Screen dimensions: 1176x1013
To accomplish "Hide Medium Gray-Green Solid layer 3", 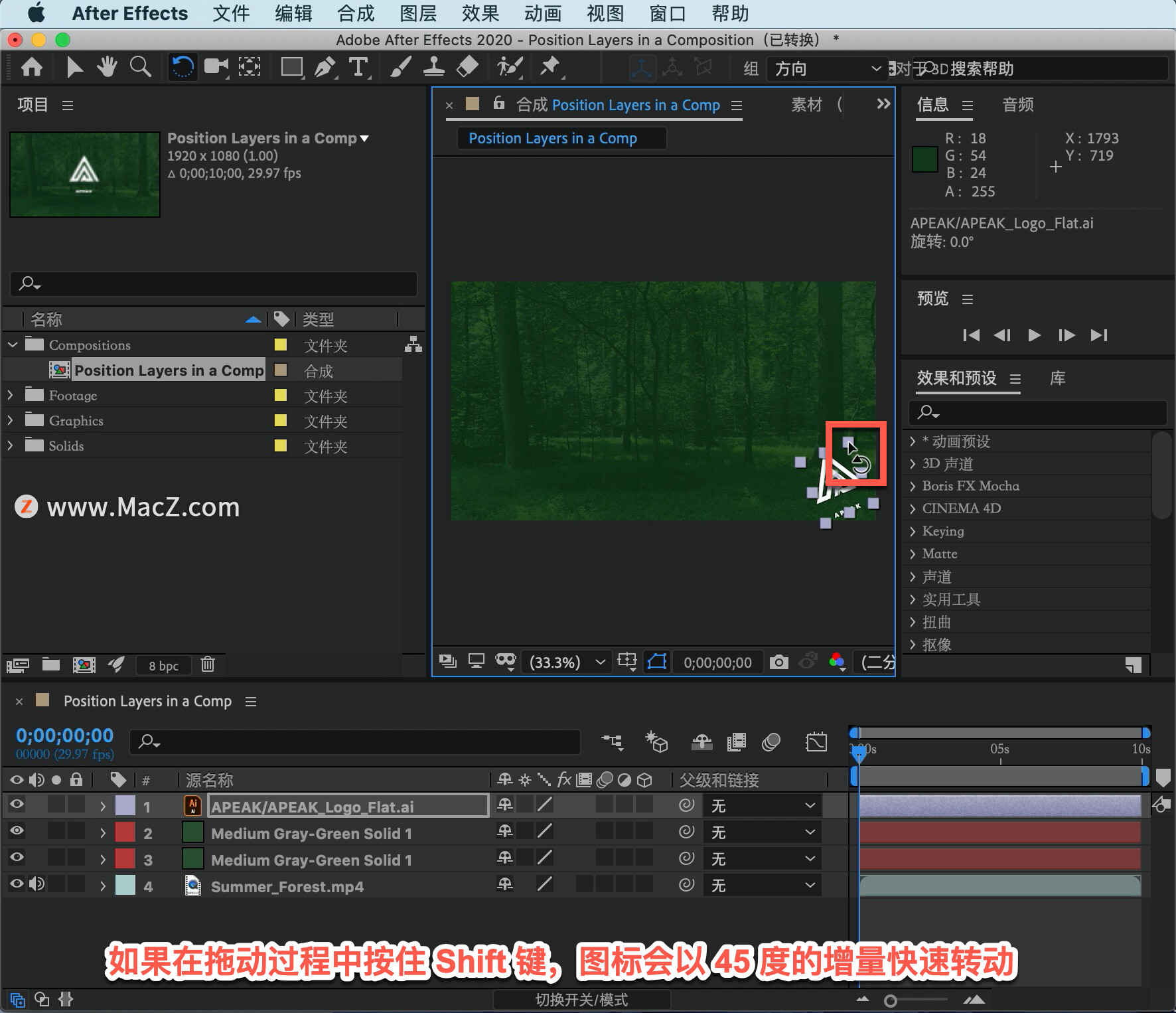I will click(x=17, y=858).
